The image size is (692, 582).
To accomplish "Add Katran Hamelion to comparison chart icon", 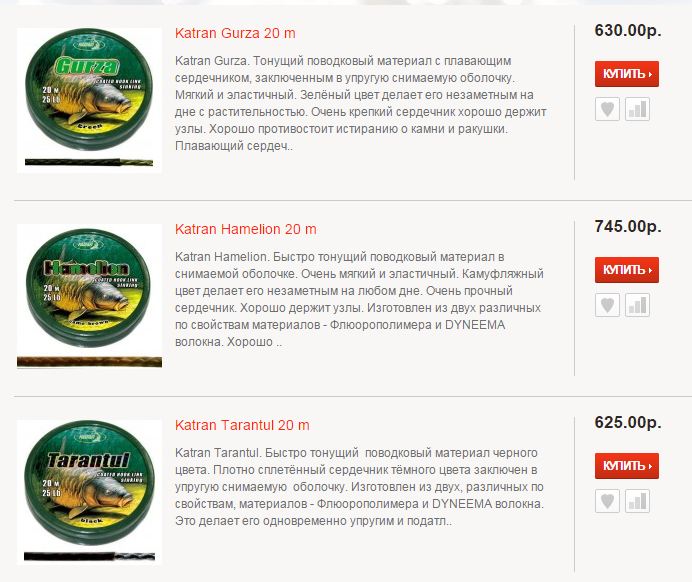I will pos(637,305).
